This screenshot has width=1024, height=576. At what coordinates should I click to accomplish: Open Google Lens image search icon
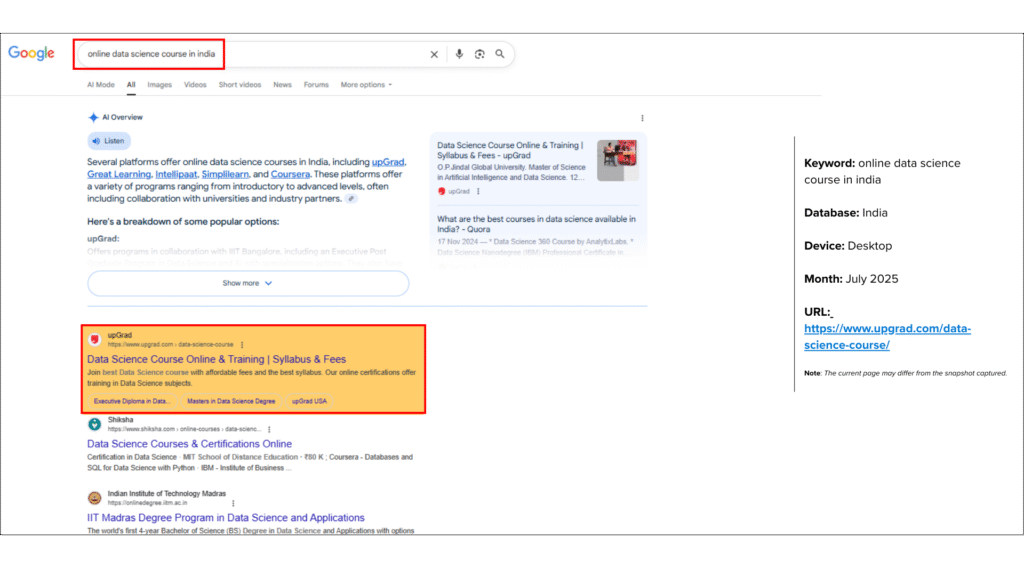[x=480, y=54]
